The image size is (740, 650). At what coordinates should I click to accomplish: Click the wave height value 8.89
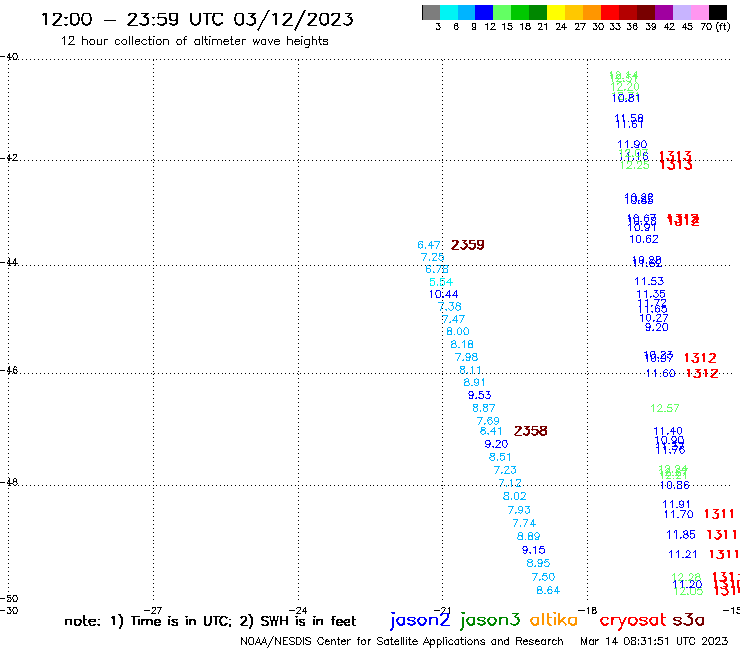pos(529,536)
